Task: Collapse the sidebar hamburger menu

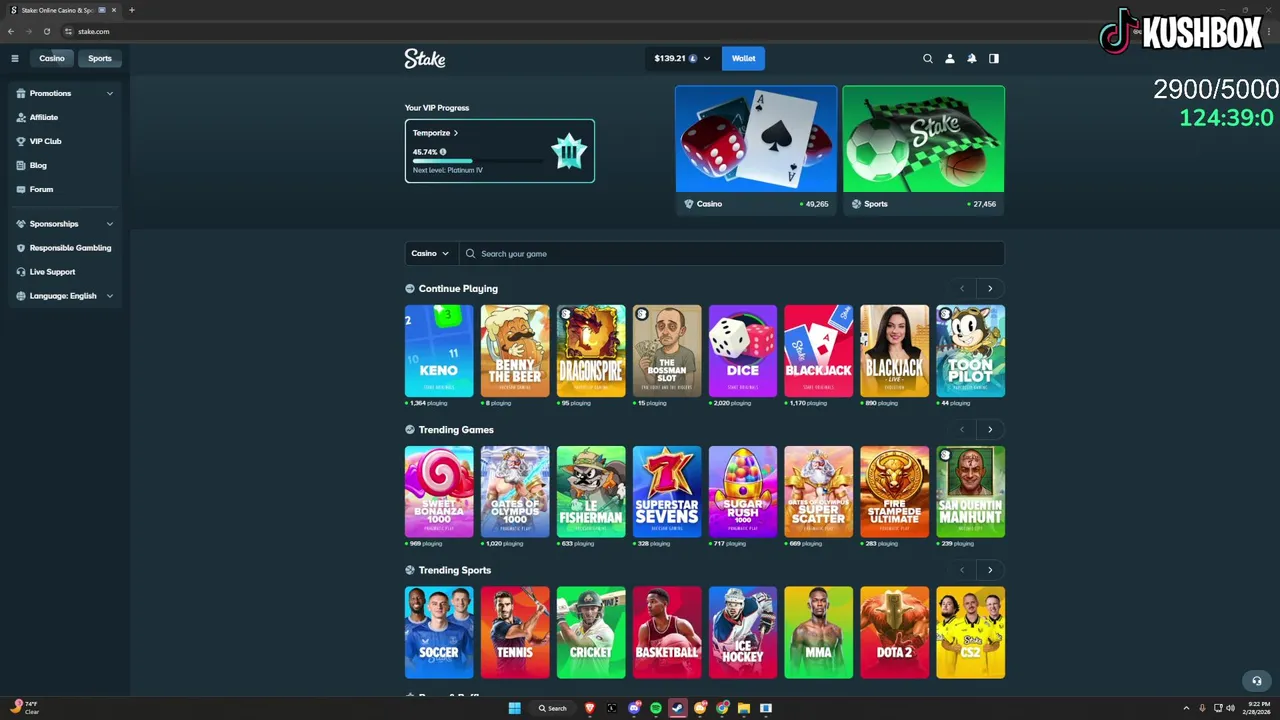Action: (15, 58)
